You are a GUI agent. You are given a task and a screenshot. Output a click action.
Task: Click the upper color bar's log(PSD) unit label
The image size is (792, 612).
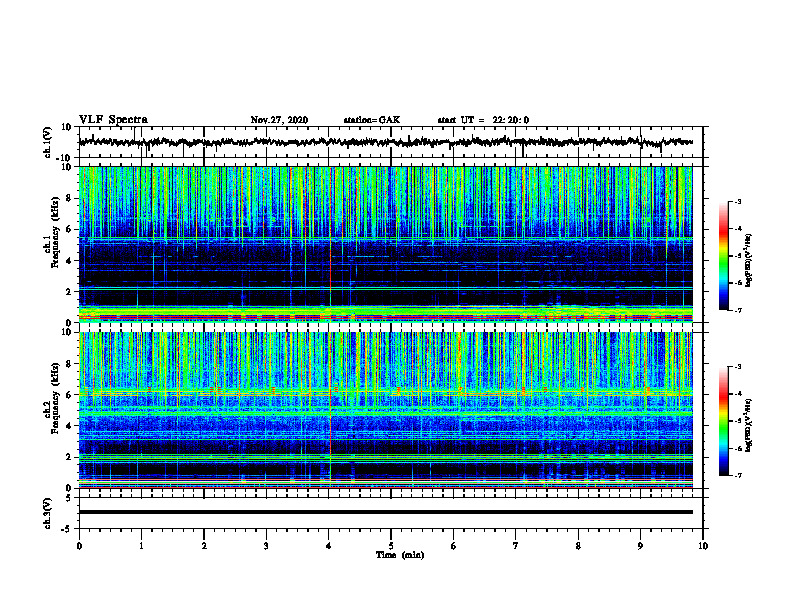749,261
